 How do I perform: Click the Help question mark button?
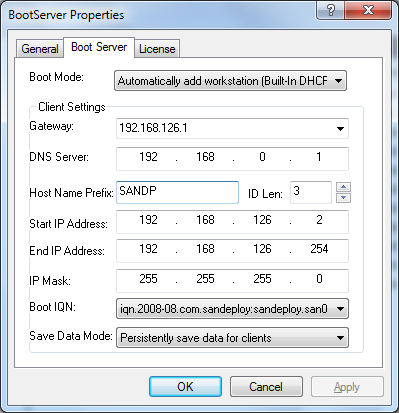[330, 10]
